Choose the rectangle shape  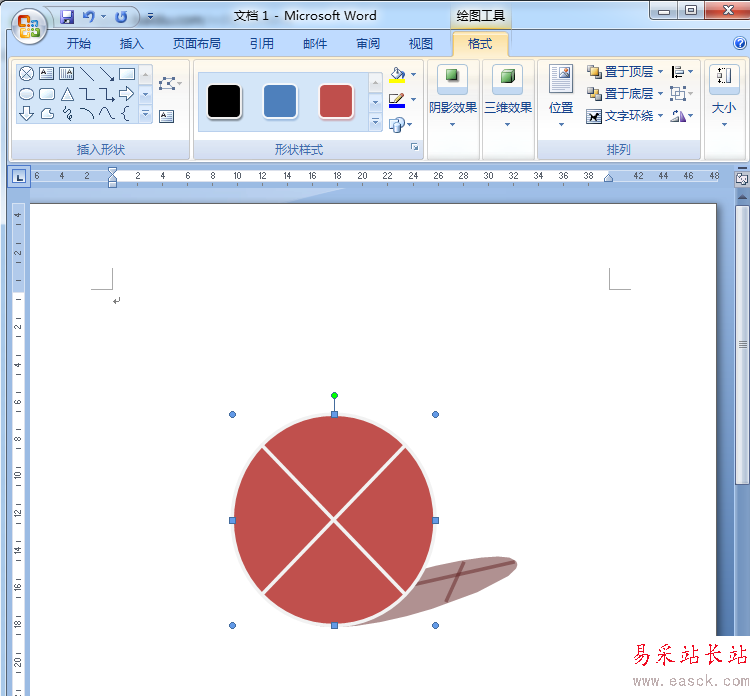(x=127, y=74)
